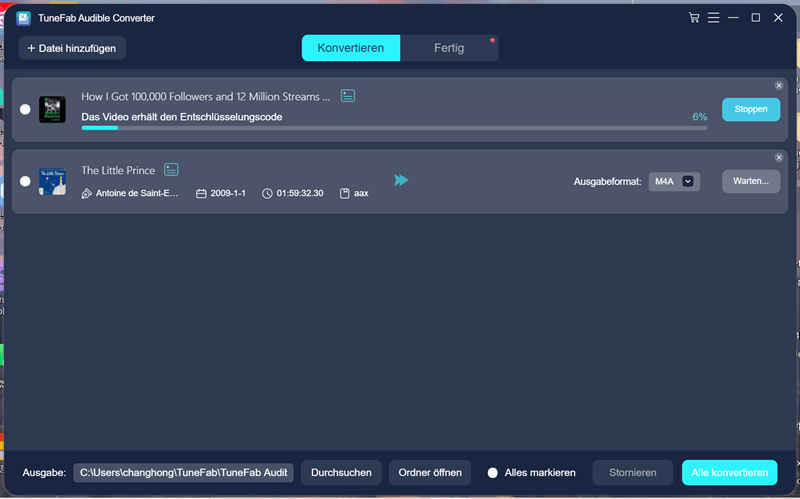Maximize the TuneFab window
Screen dimensions: 800x499
[x=756, y=18]
